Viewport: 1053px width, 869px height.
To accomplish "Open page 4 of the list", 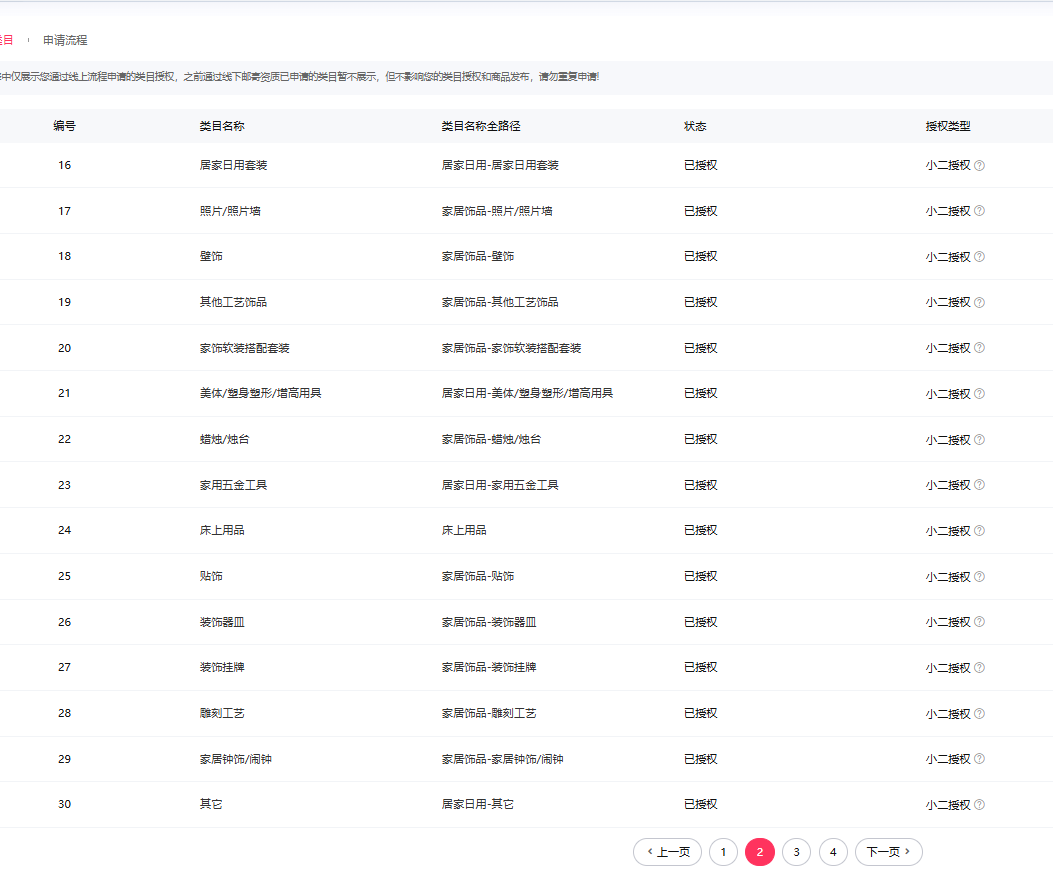I will (833, 852).
